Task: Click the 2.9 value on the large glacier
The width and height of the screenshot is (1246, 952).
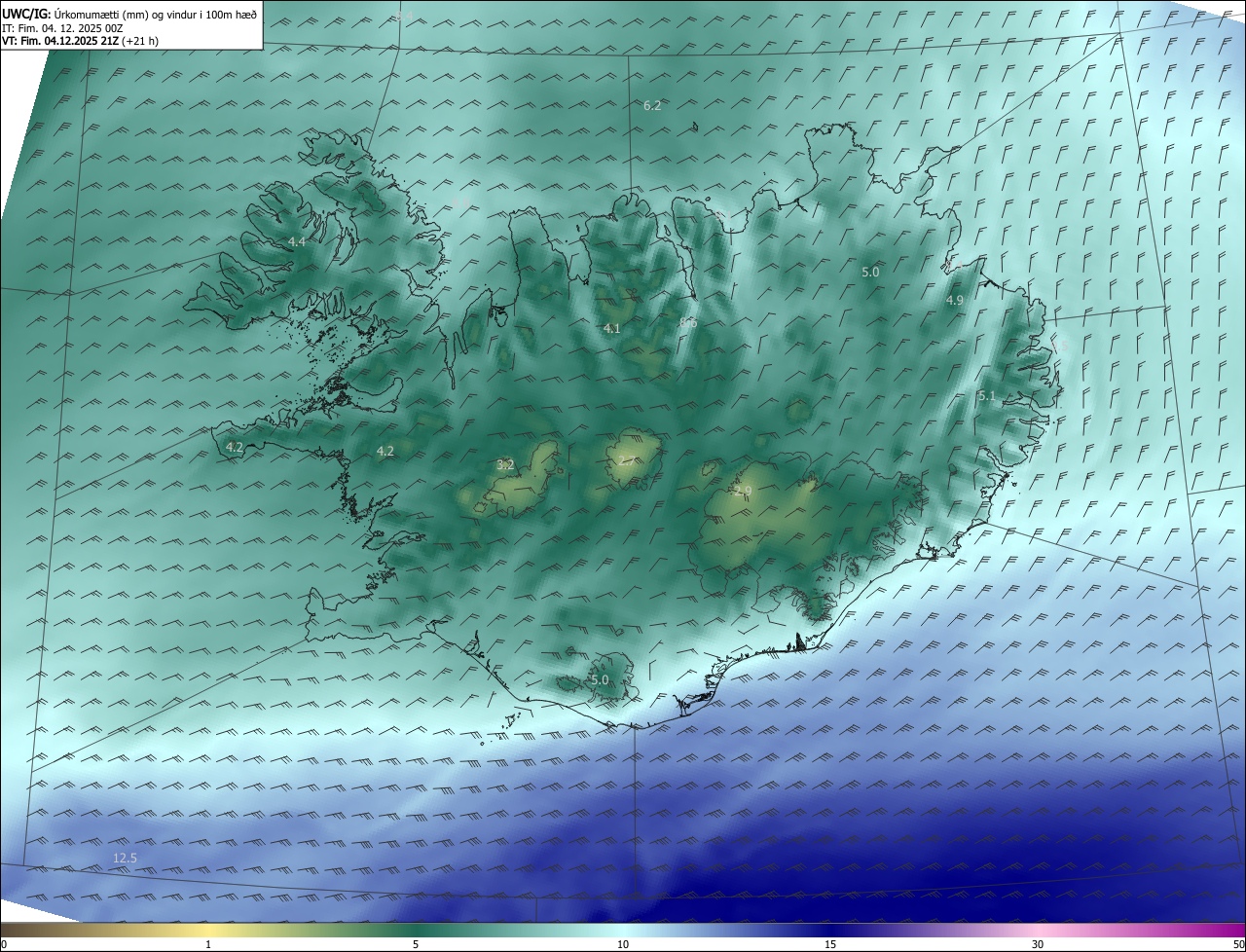Action: pos(743,492)
